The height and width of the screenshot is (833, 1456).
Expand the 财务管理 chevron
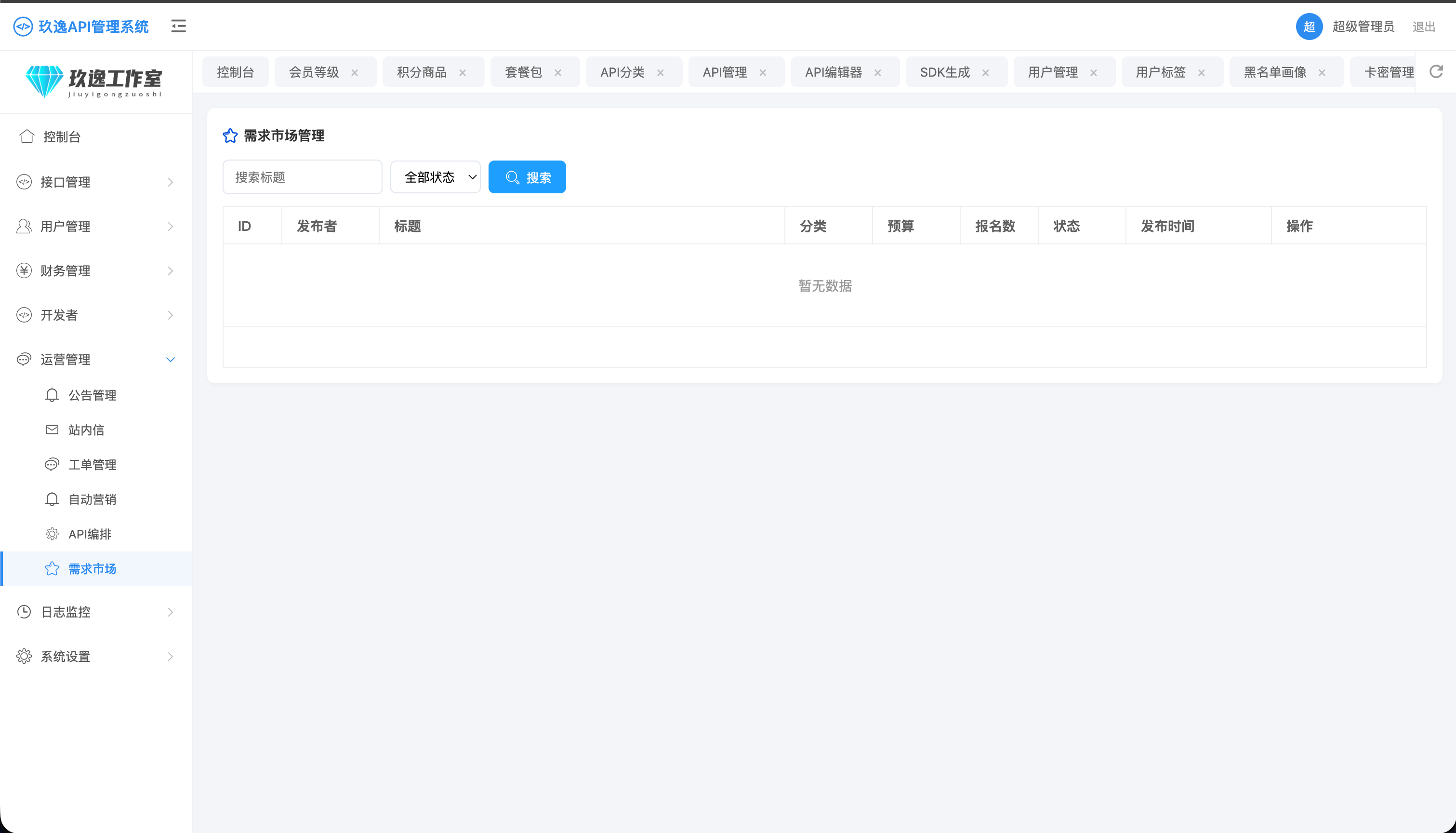tap(171, 270)
